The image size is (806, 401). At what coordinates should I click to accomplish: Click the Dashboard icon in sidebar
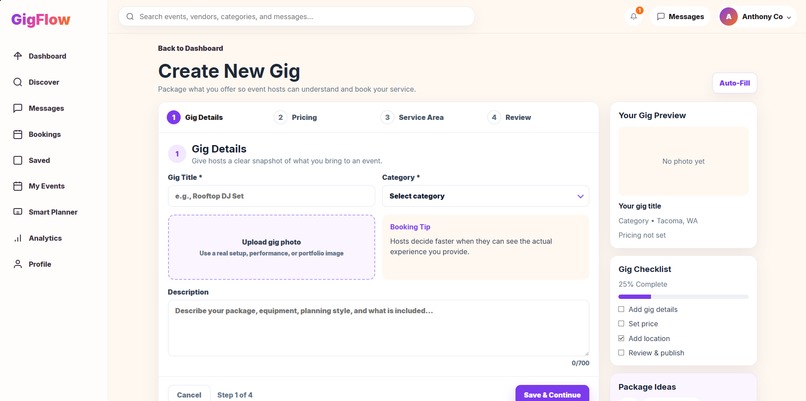(x=18, y=56)
